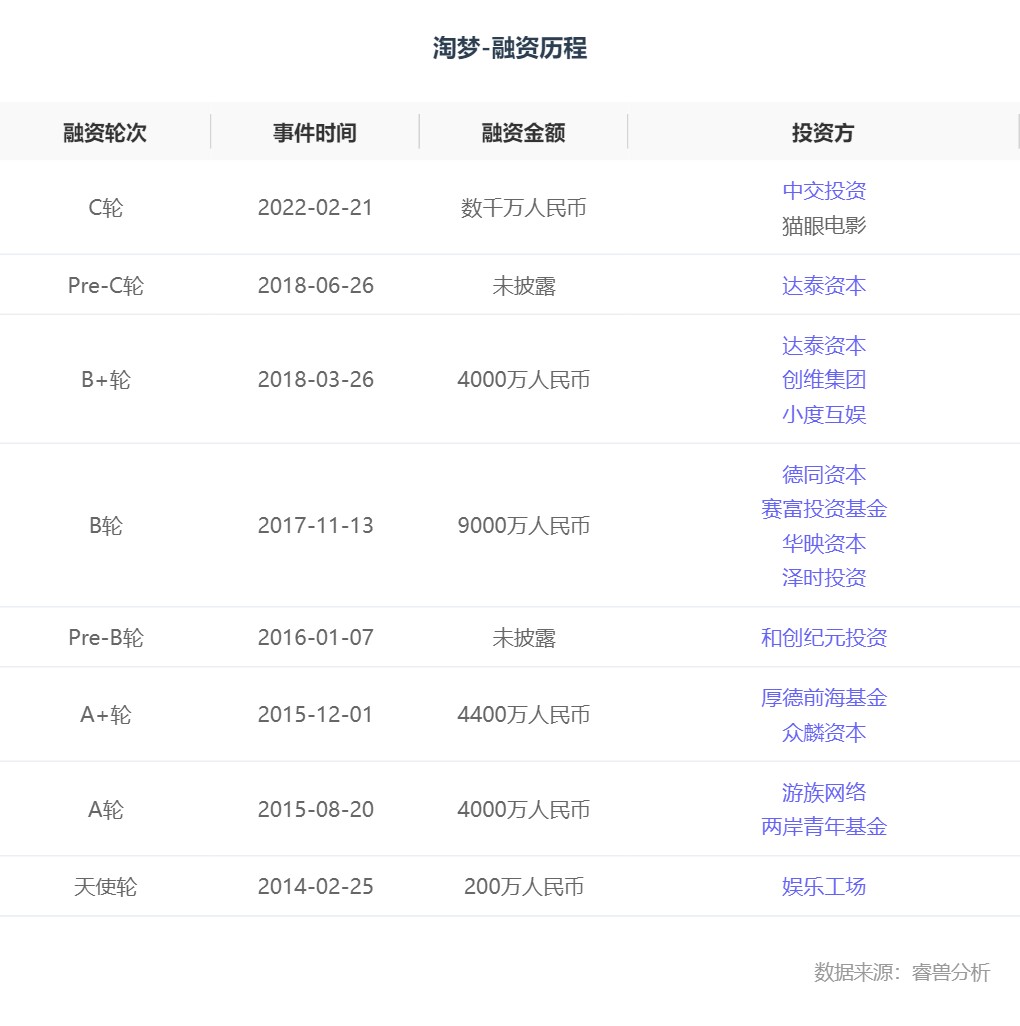Screen dimensions: 1020x1026
Task: Open the 中交投资 investor link
Action: [x=824, y=190]
